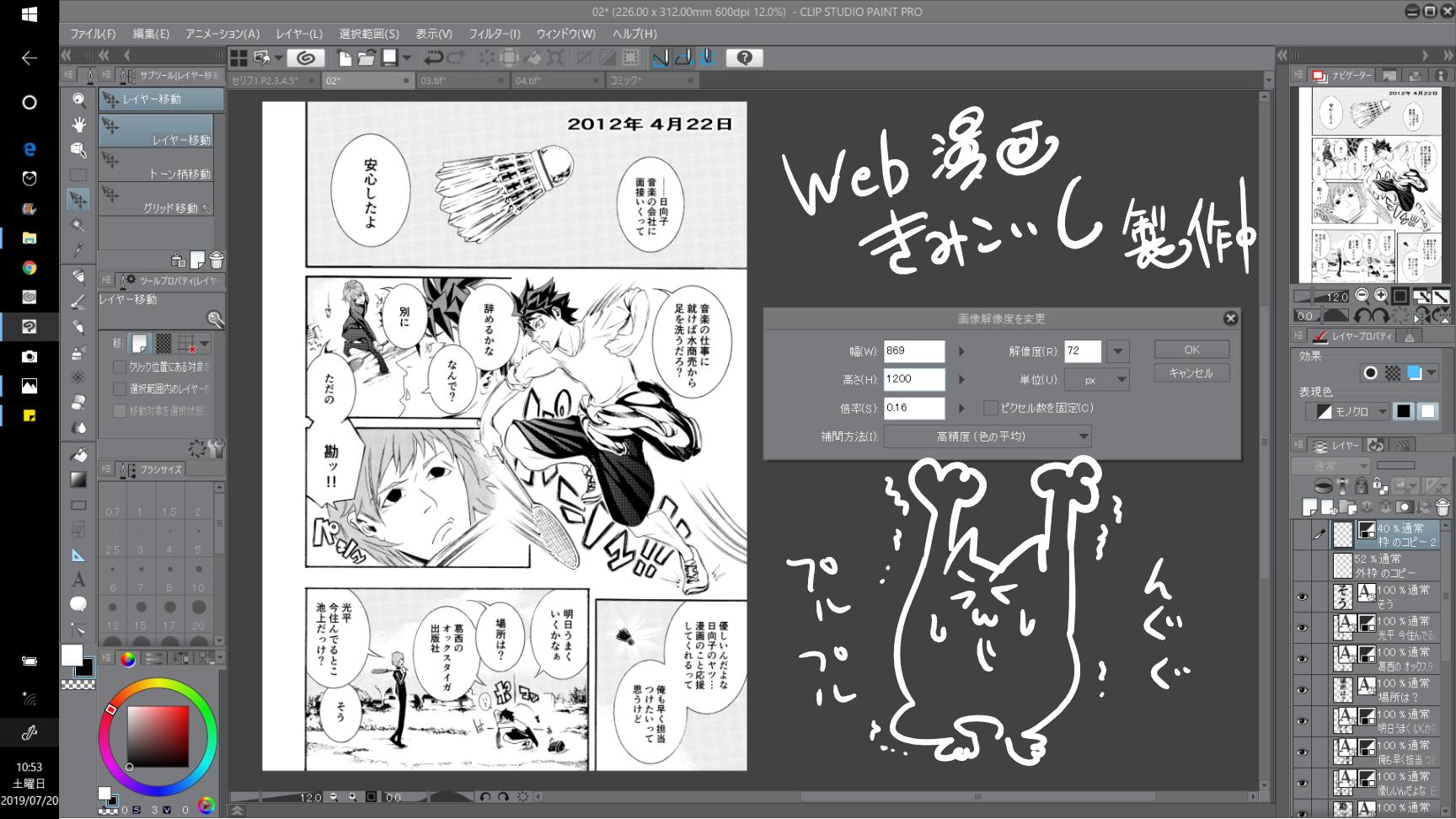Open the expression color monochrome dropdown
This screenshot has width=1456, height=819.
tap(1348, 411)
